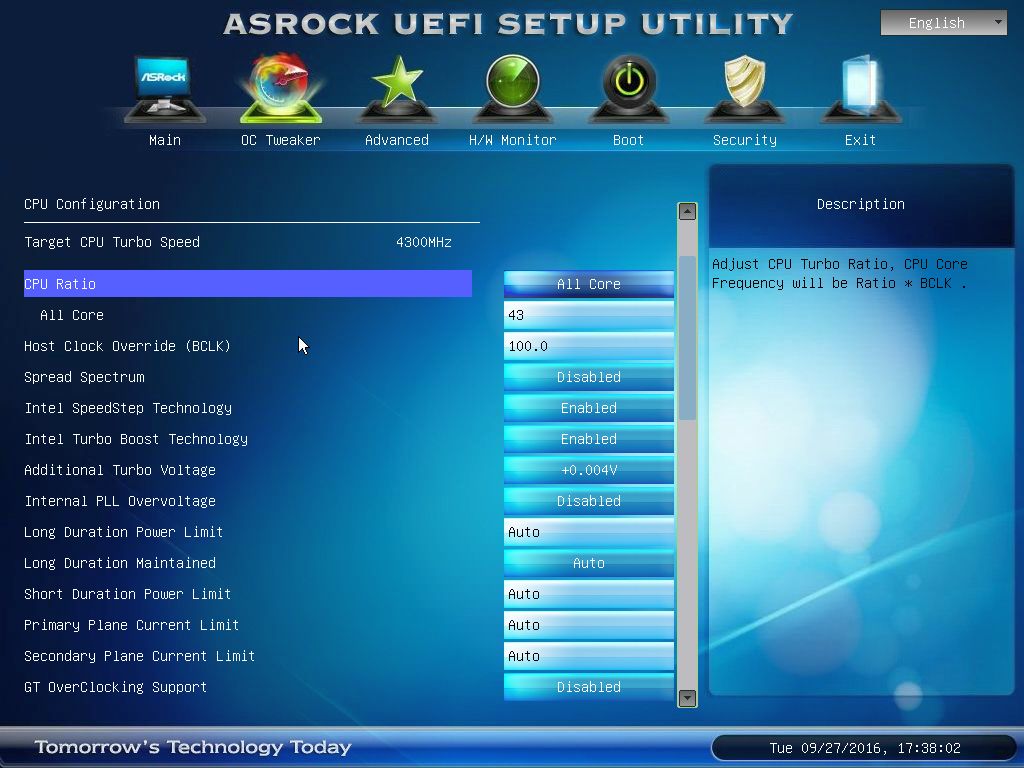Choose the Exit tab label
Screen dimensions: 1024x768
point(860,140)
